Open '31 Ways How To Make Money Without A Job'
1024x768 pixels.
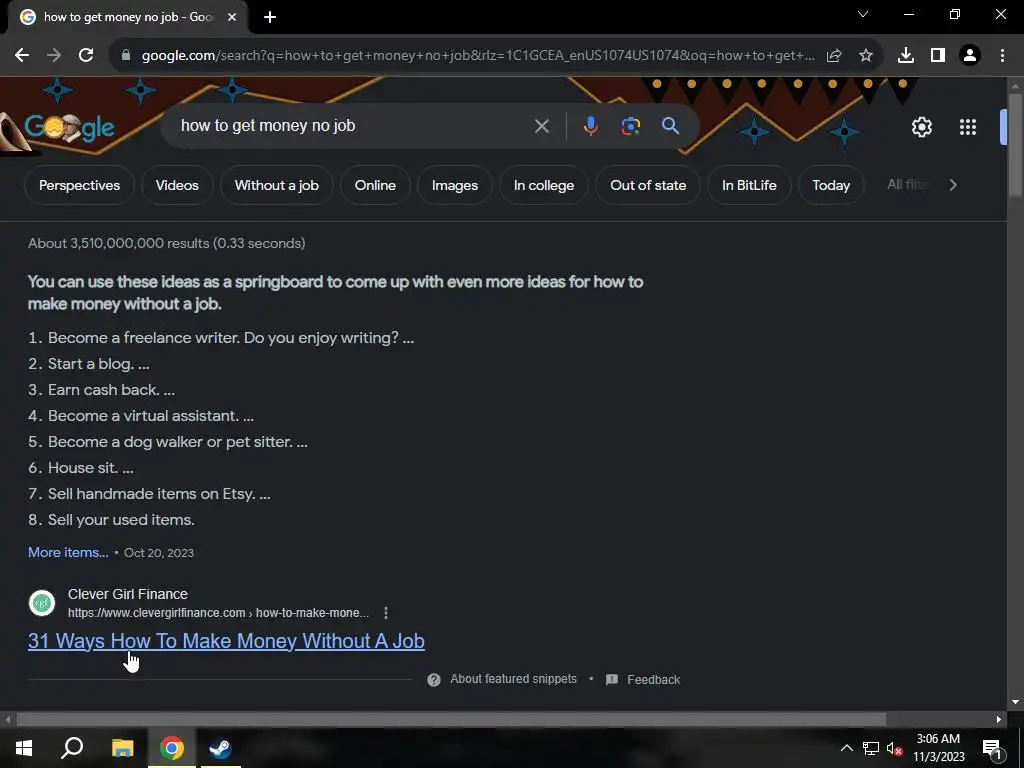[226, 641]
